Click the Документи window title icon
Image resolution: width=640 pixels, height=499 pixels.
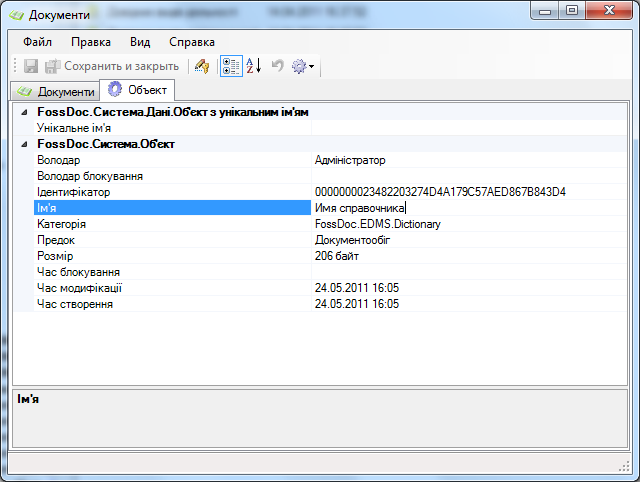pos(17,14)
